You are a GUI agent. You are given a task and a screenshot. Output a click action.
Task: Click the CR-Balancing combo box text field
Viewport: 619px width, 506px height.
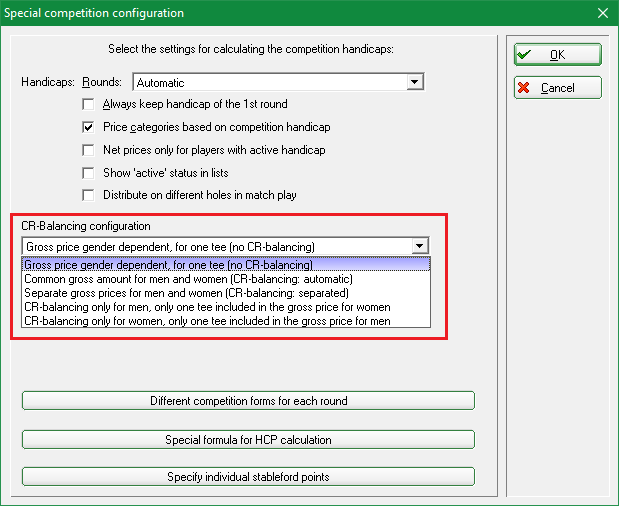(x=215, y=246)
